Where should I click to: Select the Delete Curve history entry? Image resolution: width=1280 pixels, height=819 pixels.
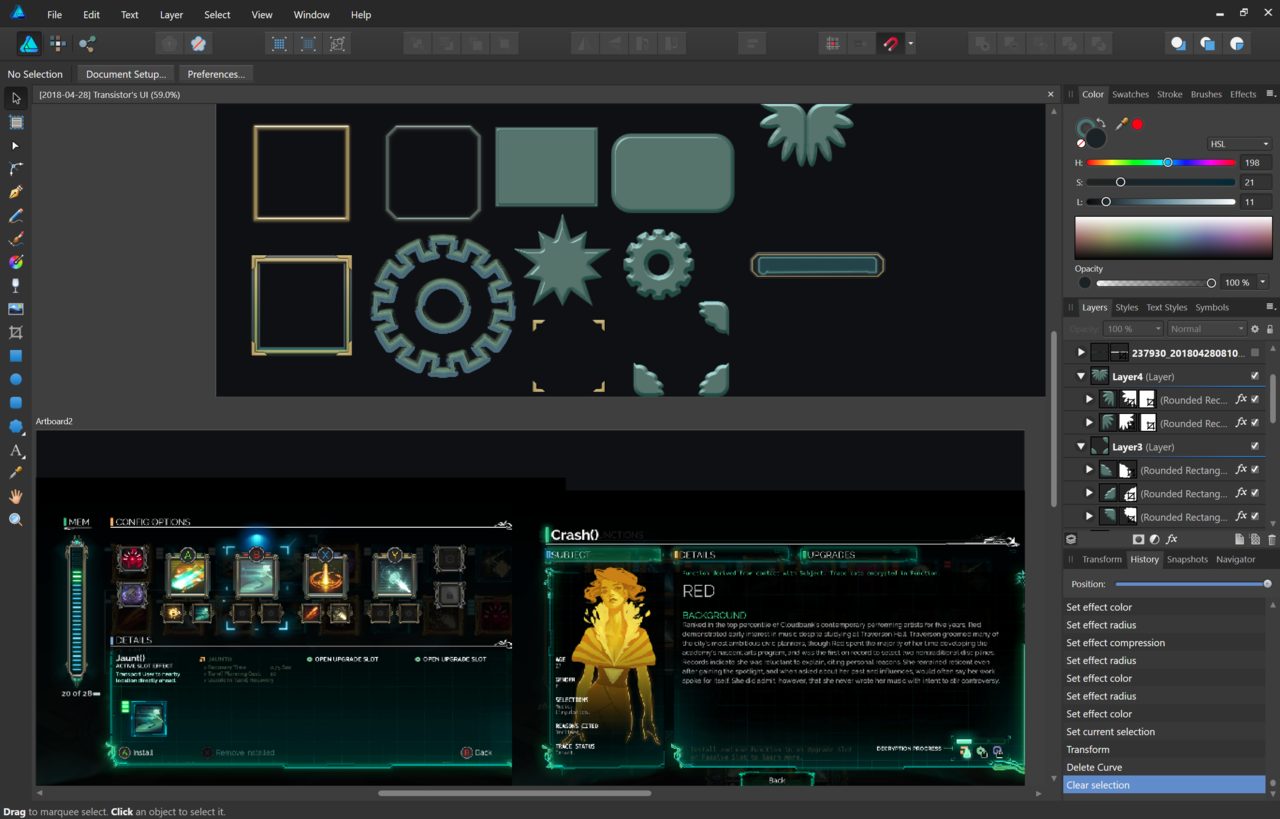point(1164,767)
